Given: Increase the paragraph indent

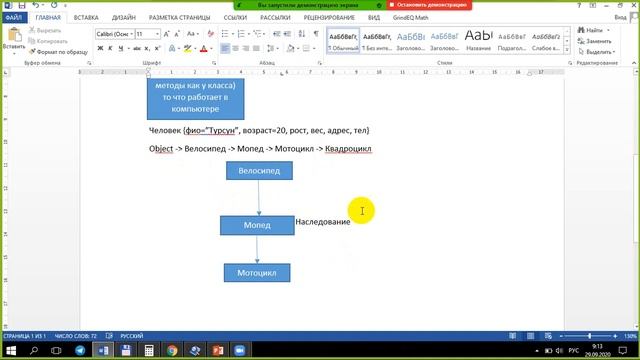Looking at the screenshot, I should [287, 34].
